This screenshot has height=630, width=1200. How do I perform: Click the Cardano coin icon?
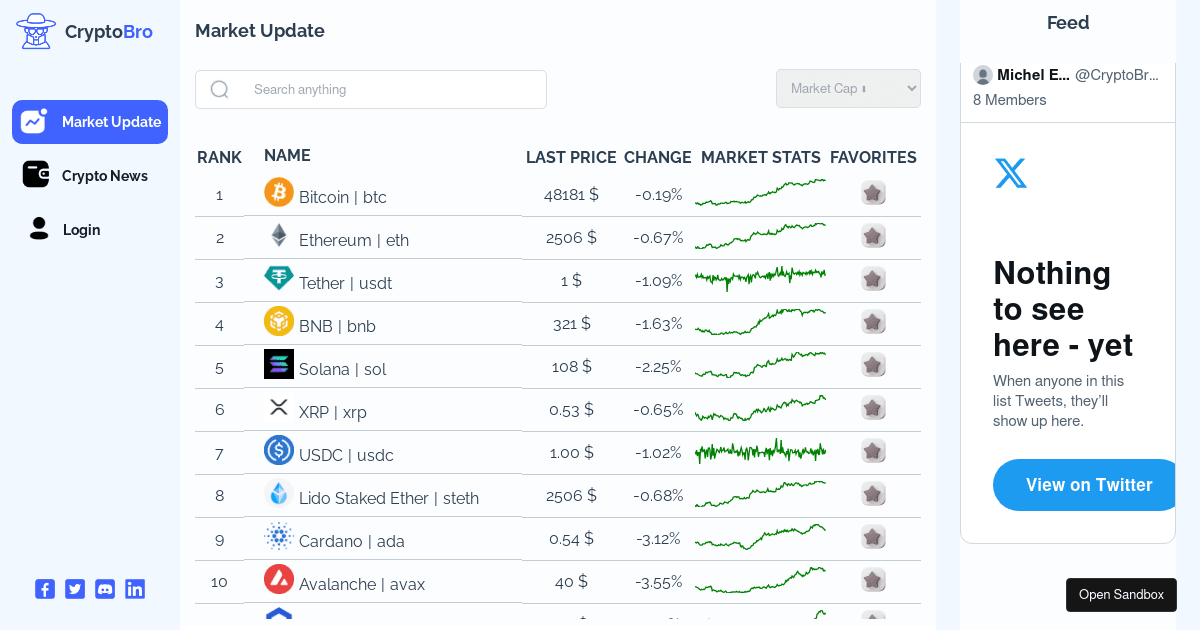point(279,536)
